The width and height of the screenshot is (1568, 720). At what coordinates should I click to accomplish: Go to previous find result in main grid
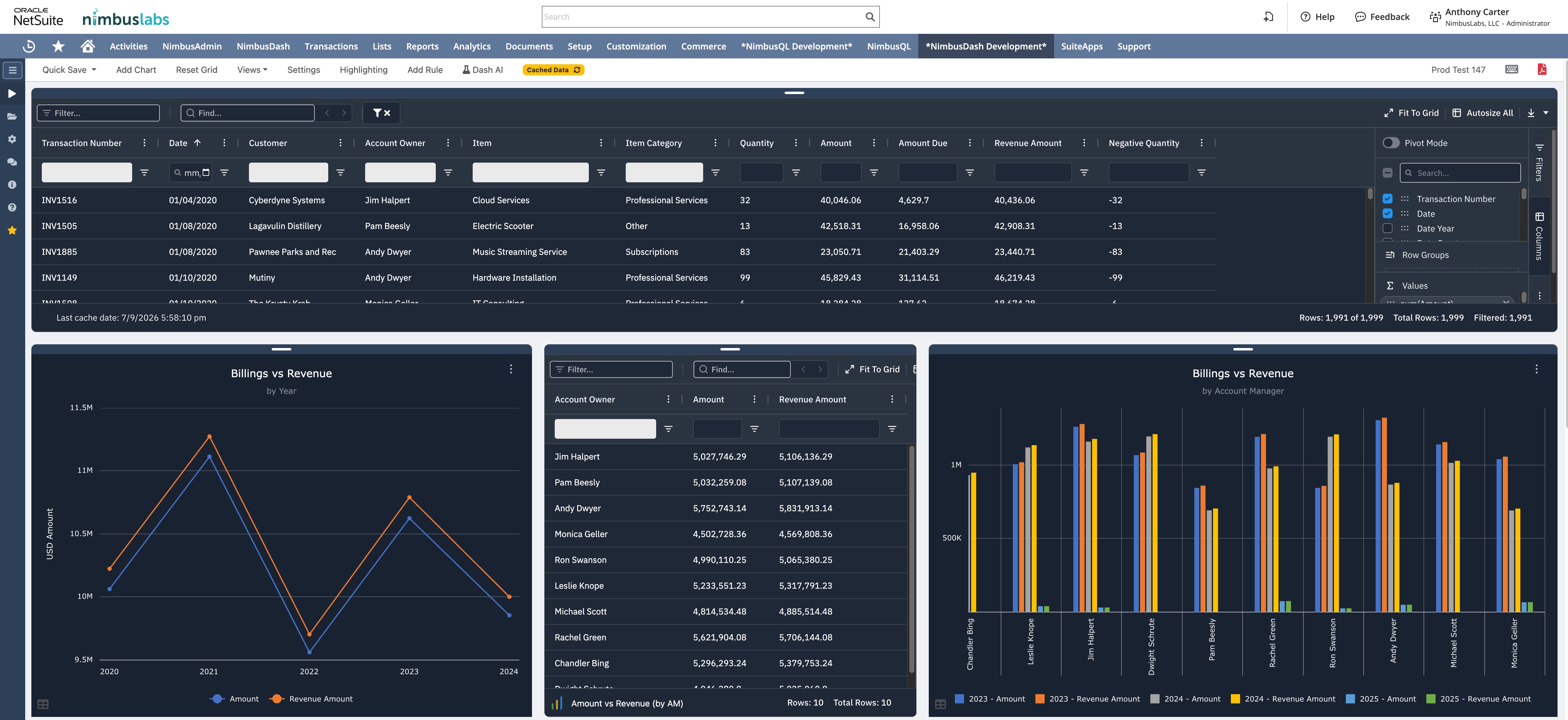(x=327, y=113)
